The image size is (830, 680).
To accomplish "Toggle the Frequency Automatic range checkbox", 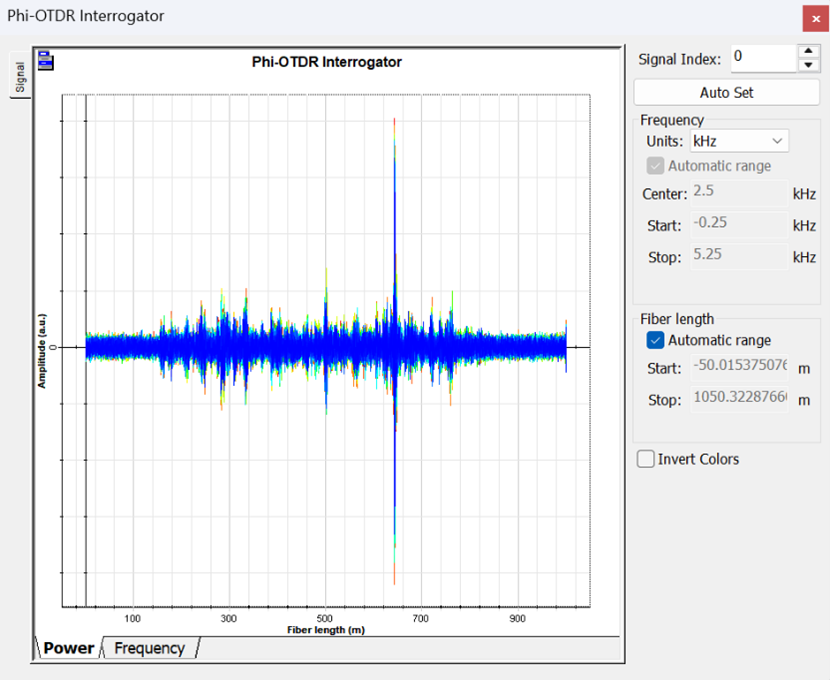I will (655, 166).
